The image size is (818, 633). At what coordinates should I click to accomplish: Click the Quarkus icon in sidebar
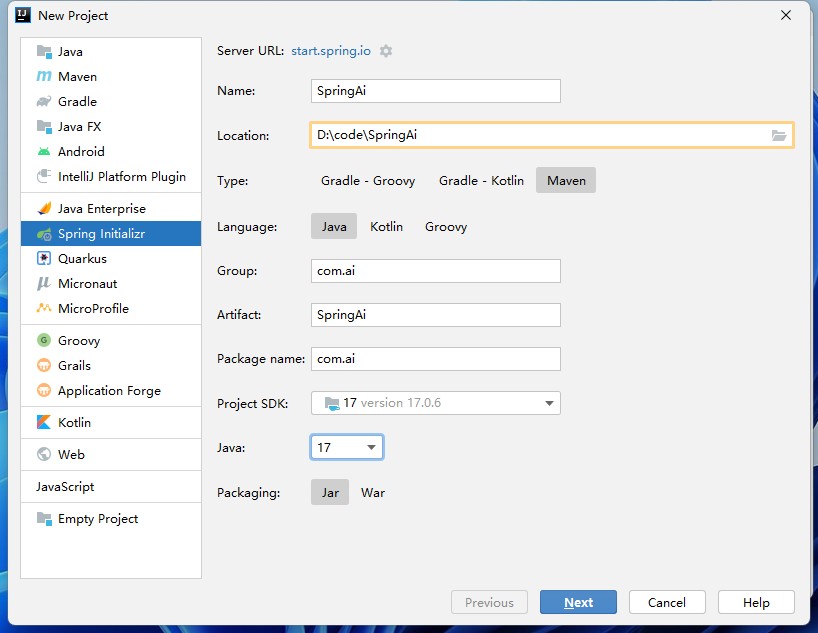click(x=44, y=258)
